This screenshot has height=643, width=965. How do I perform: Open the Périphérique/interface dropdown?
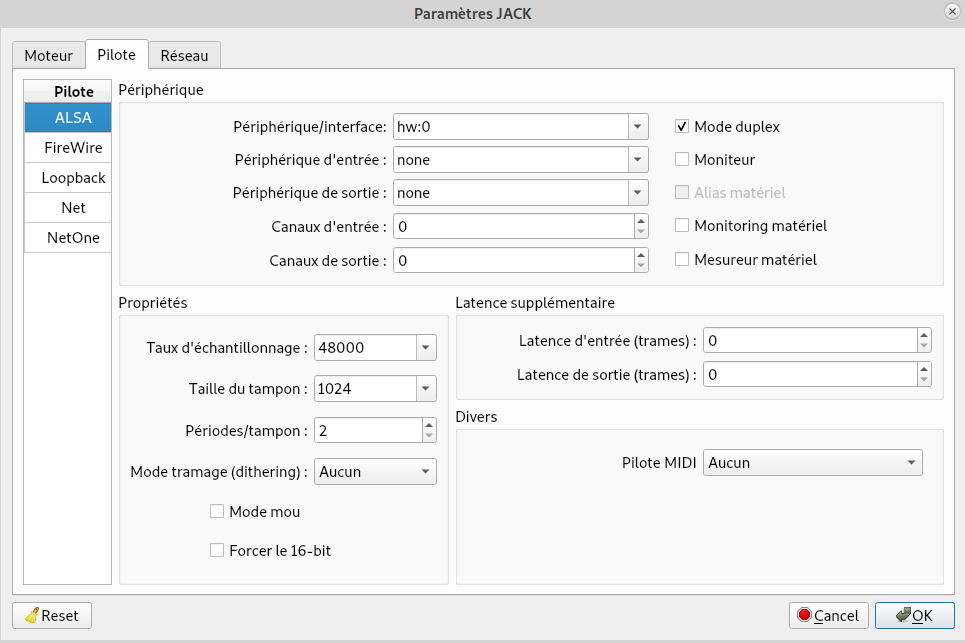(638, 127)
